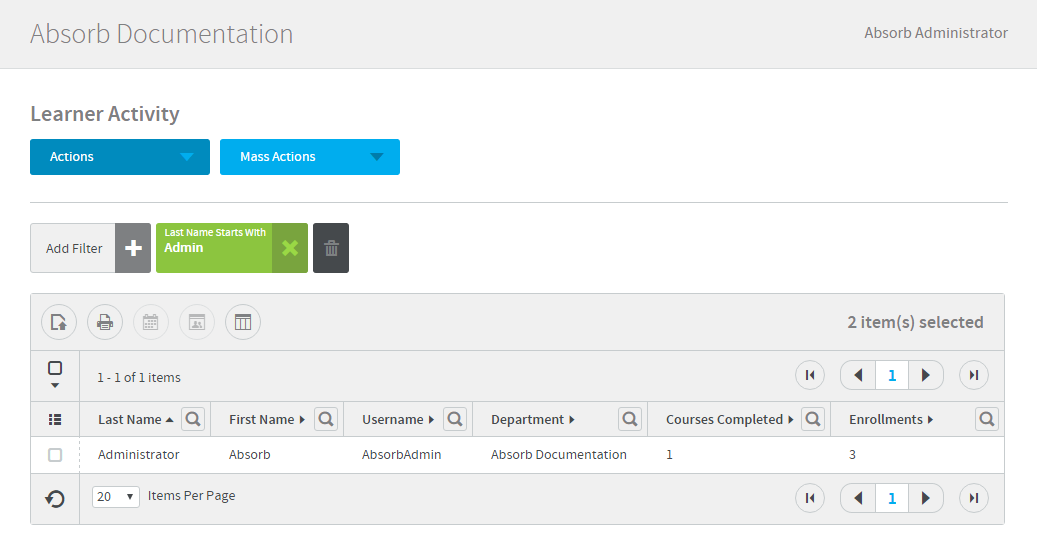Viewport: 1037px width, 556px height.
Task: Click the user card view icon
Action: pyautogui.click(x=197, y=322)
